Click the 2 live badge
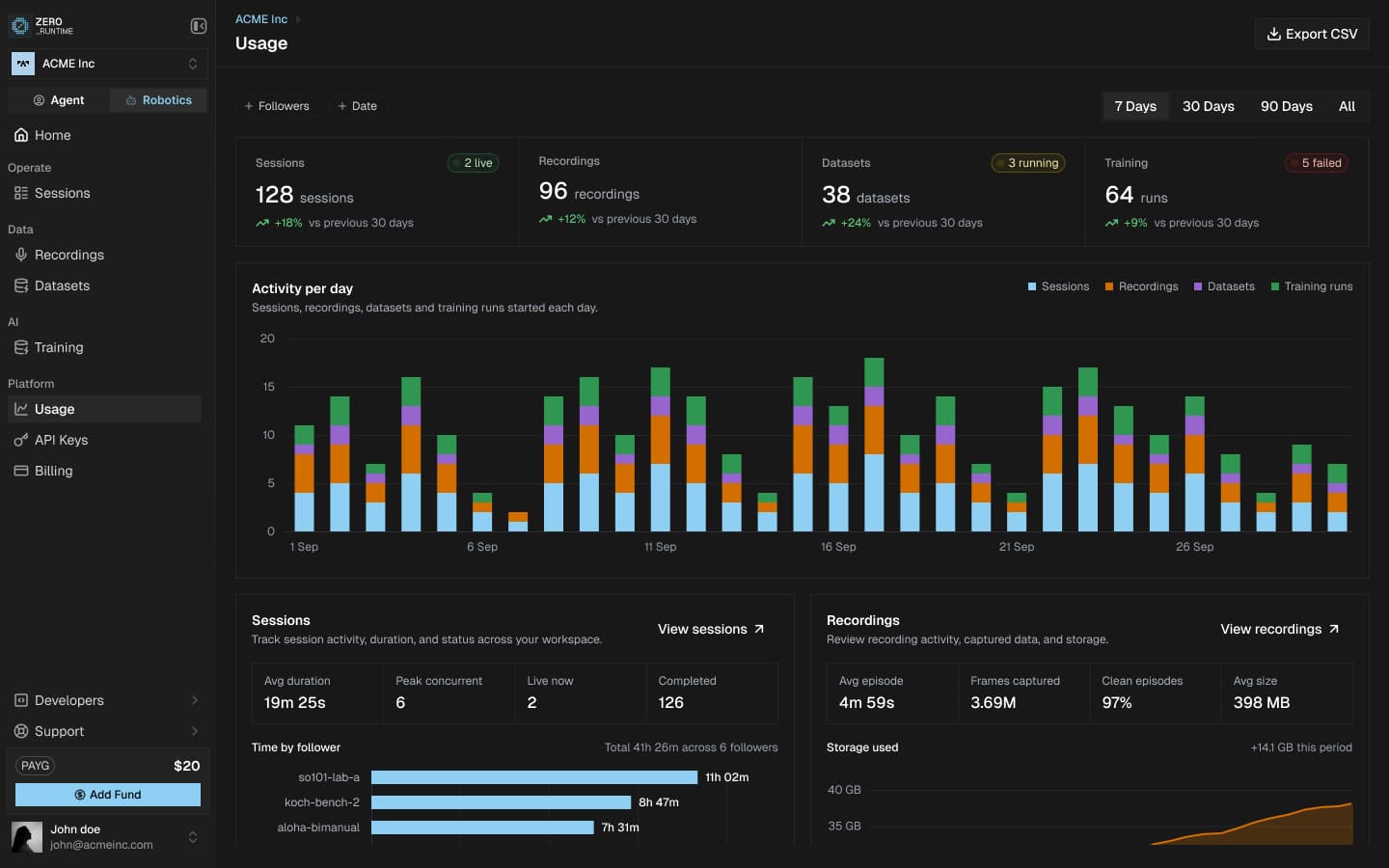Screen dimensions: 1389x868 click(473, 163)
